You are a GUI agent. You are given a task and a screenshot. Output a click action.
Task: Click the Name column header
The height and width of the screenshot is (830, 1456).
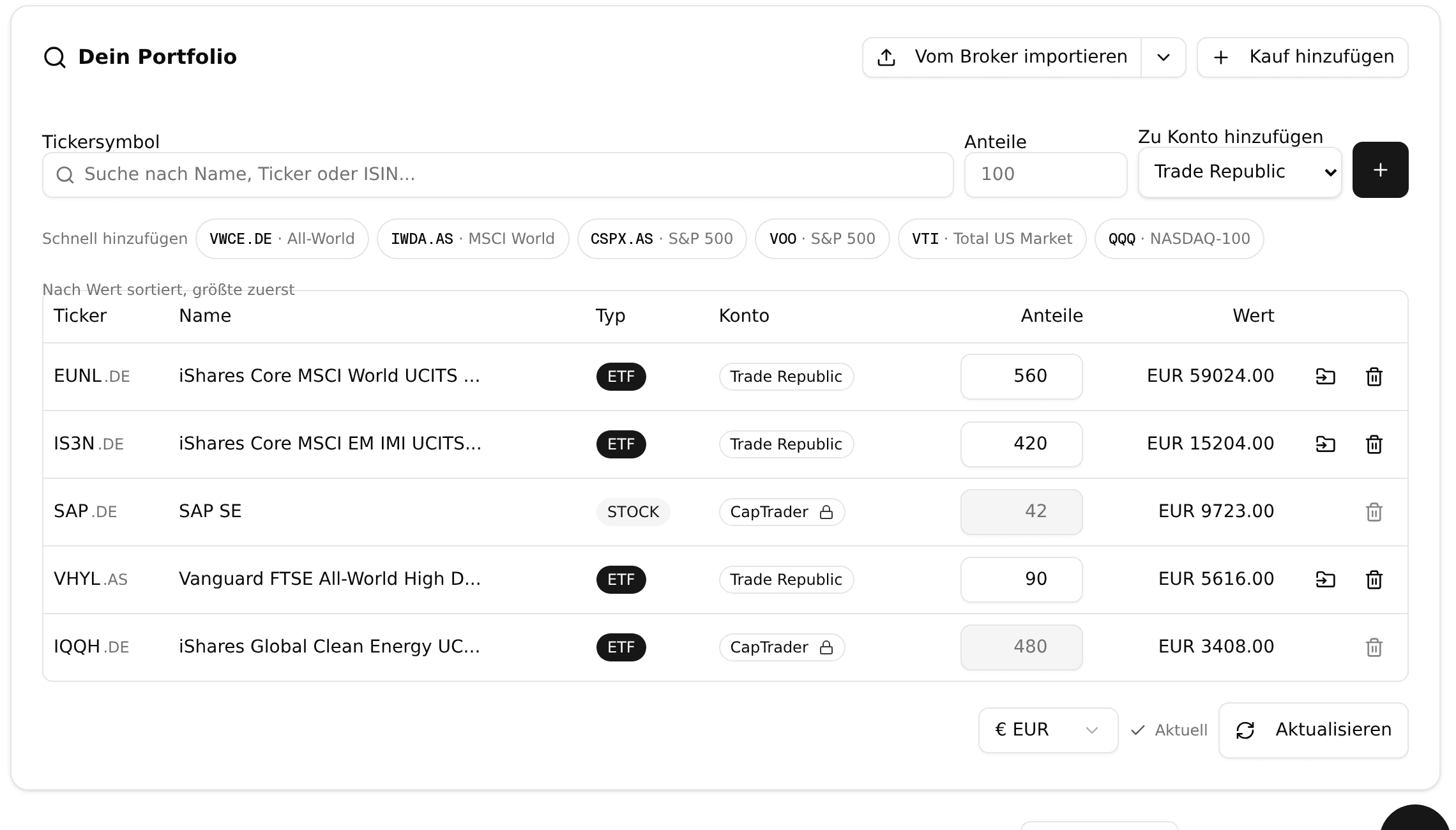tap(205, 316)
